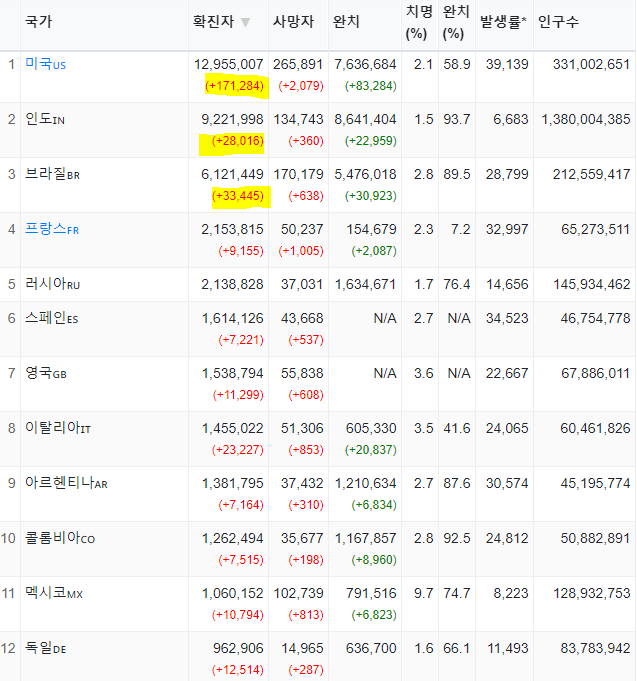
Task: Select the 콜롬비아 CO country name
Action: pyautogui.click(x=60, y=538)
